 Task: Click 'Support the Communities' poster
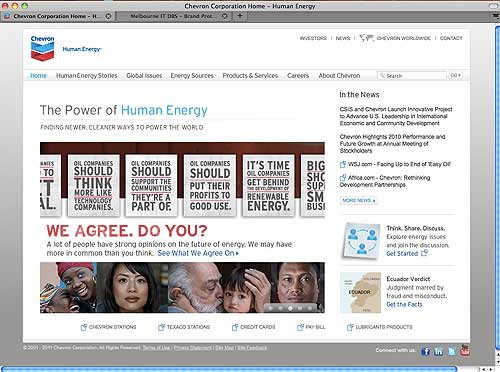[151, 185]
